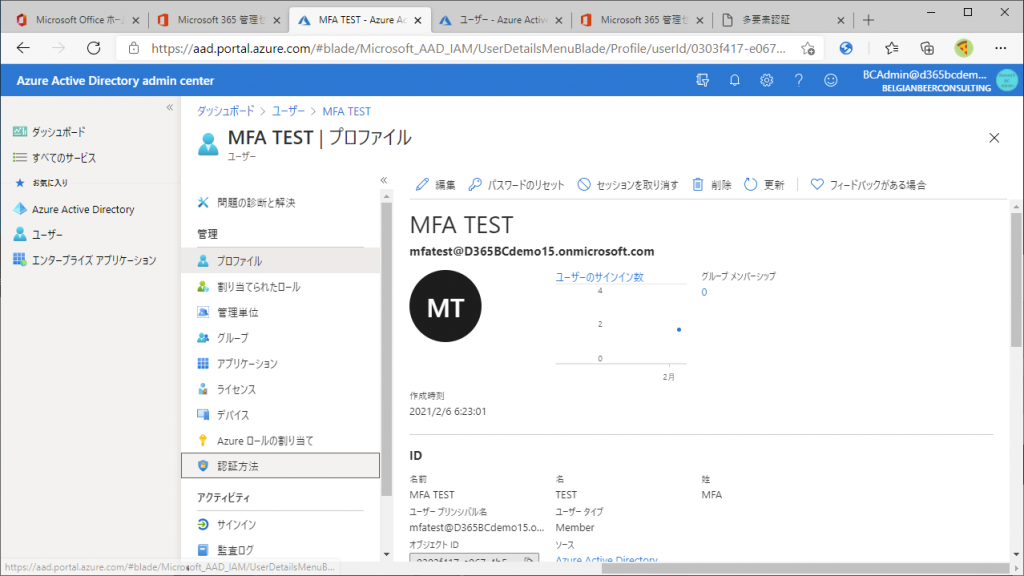This screenshot has width=1024, height=576.
Task: Open portal settings gear
Action: click(x=767, y=80)
